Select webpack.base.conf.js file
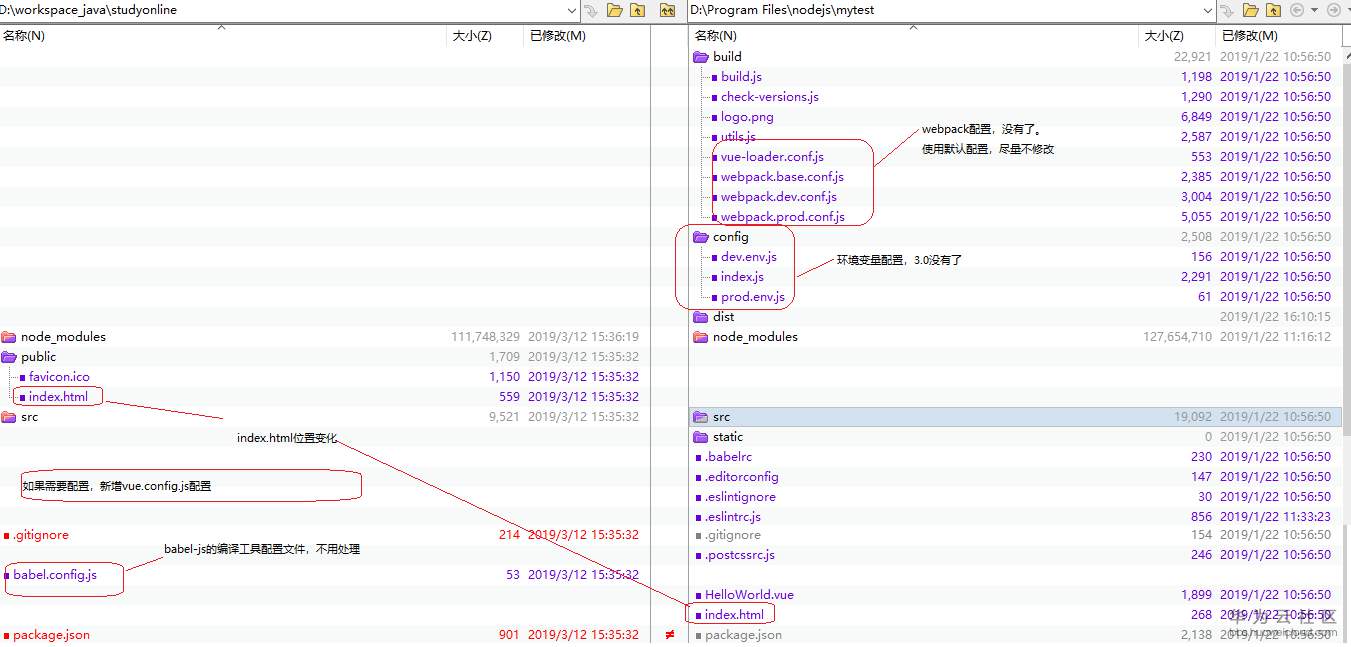Screen dimensions: 1351x647 tap(782, 177)
